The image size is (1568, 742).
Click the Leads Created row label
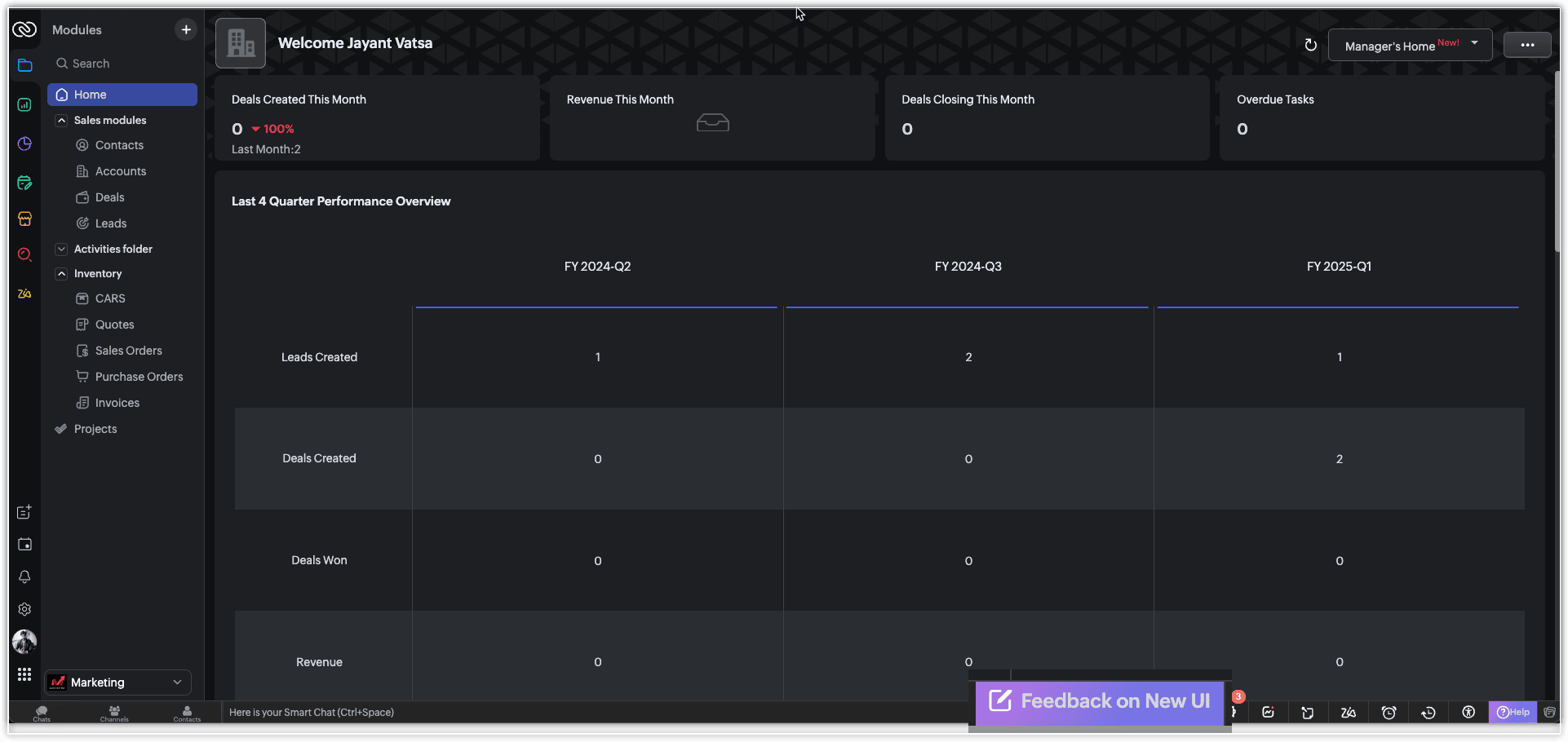point(319,357)
